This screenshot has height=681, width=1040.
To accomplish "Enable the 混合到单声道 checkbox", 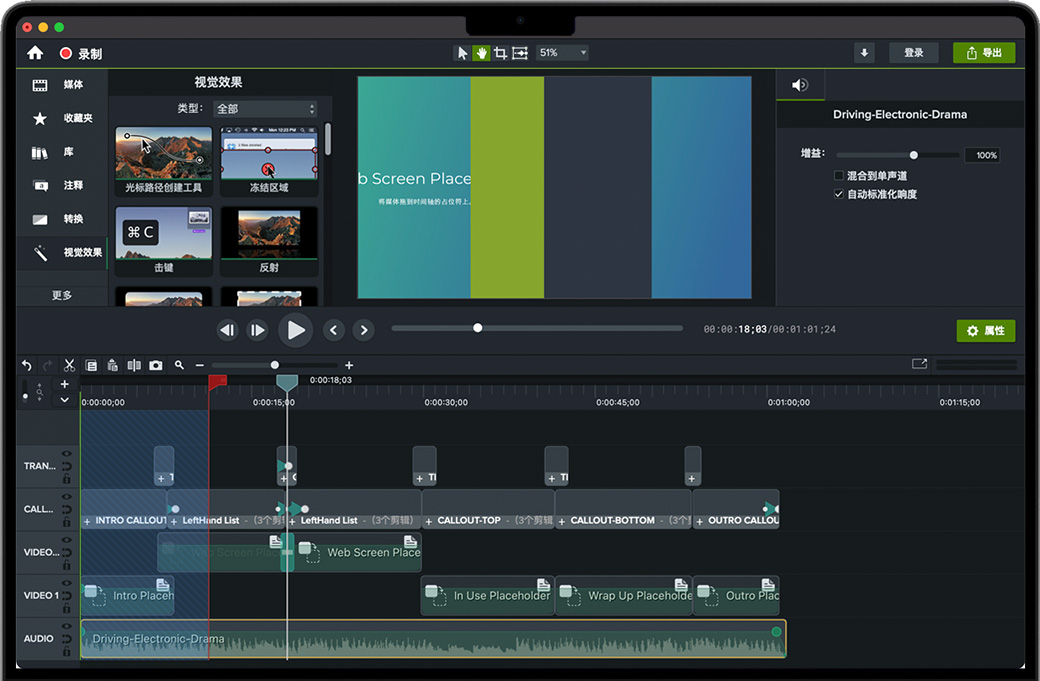I will [839, 176].
